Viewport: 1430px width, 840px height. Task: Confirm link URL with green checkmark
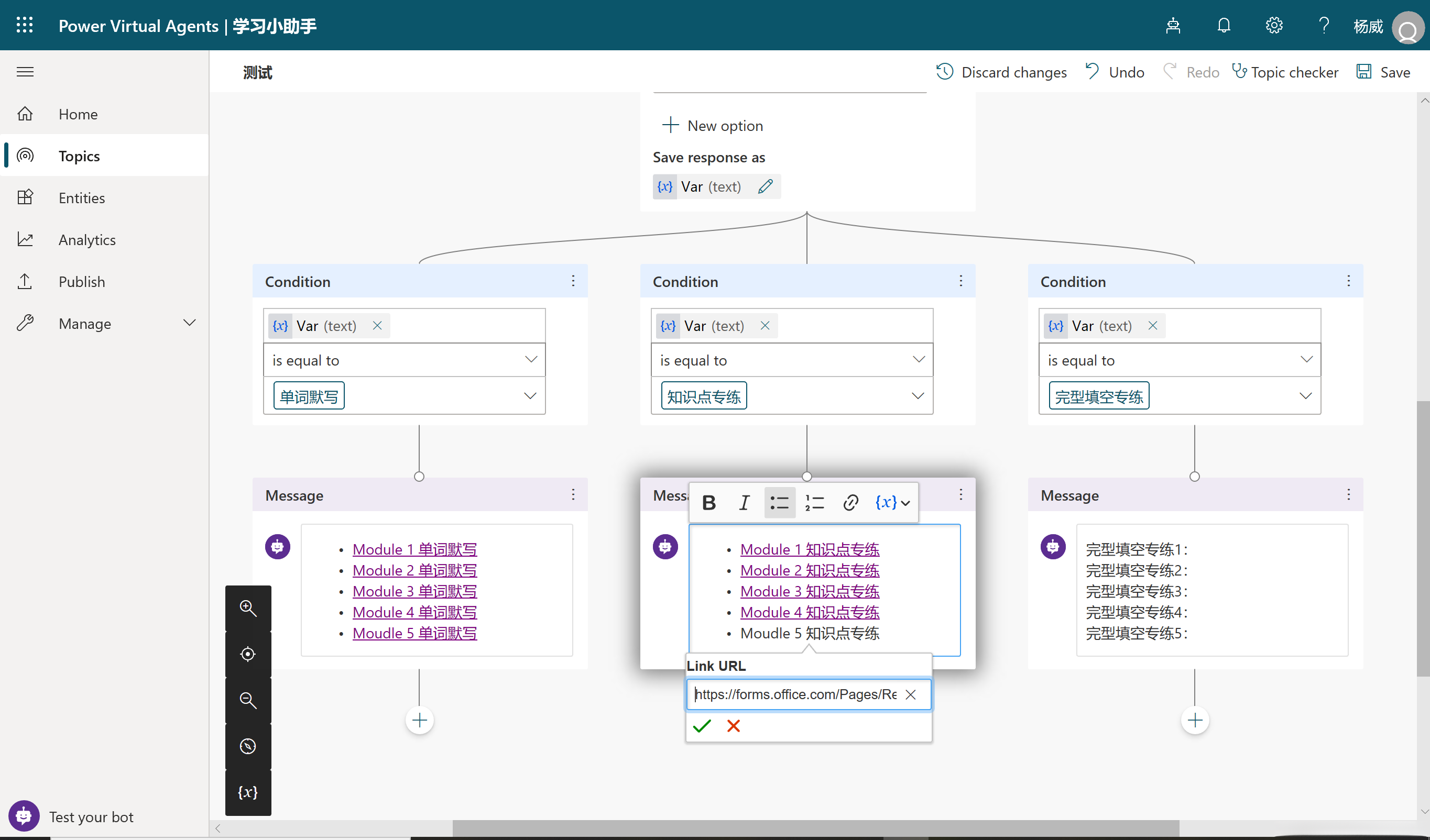(x=702, y=726)
